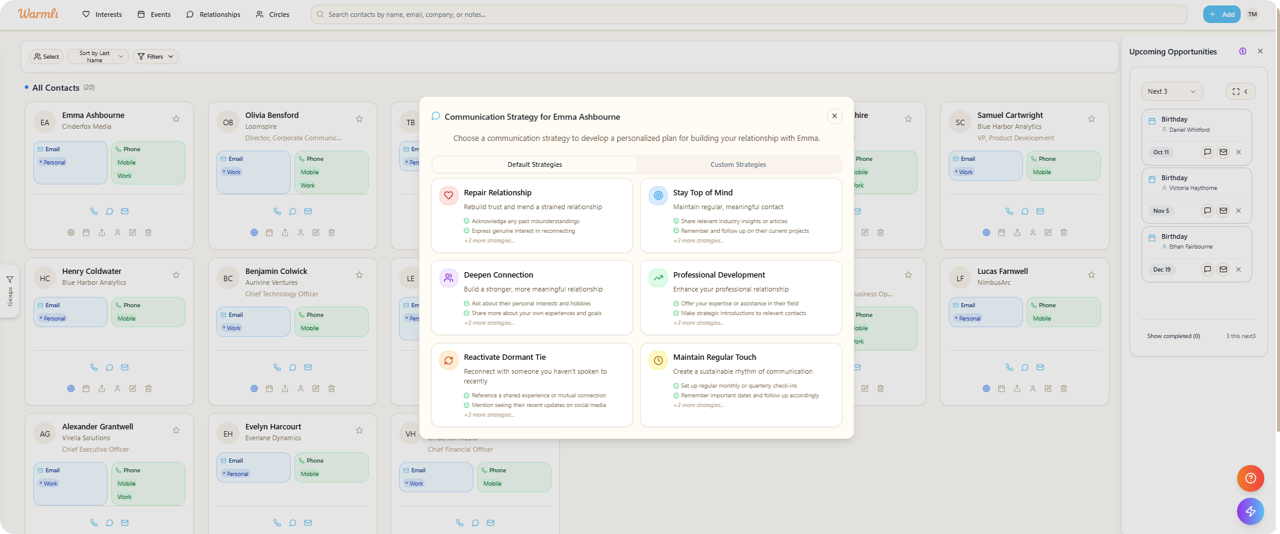Click phone icon on Henry Coldwater's card

[94, 368]
